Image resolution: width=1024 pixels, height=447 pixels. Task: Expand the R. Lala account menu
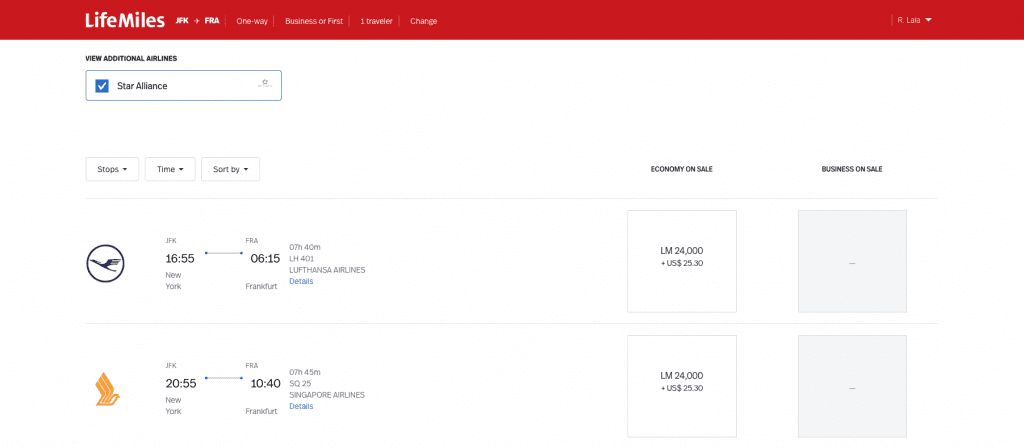point(914,20)
